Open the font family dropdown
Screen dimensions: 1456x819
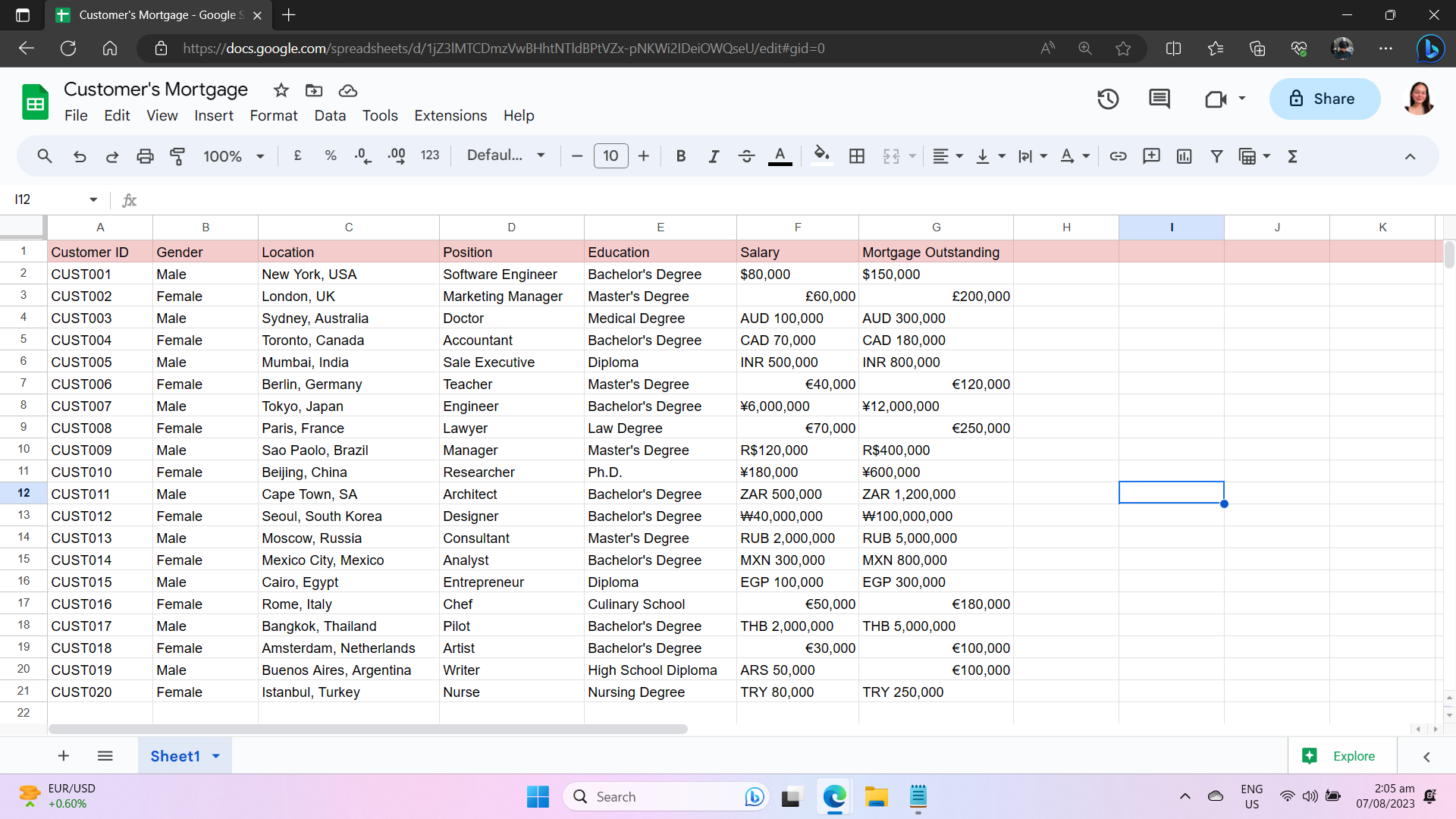tap(506, 156)
